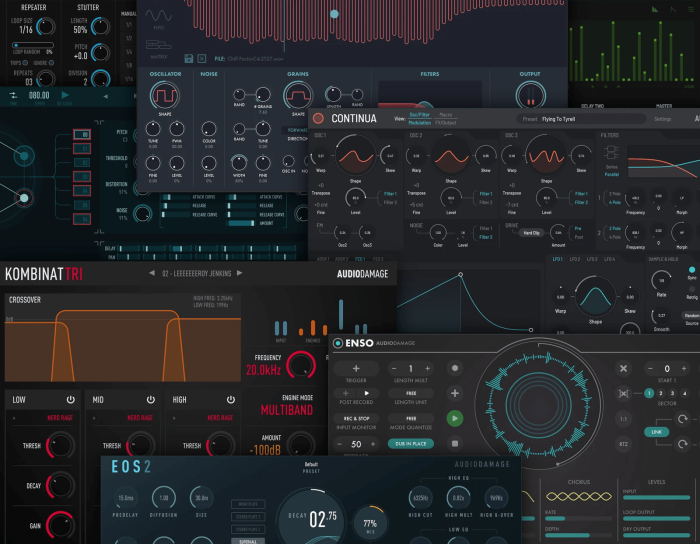Screen dimensions: 700x544
Task: Open REC & STOP input monitor selector
Action: (x=356, y=419)
